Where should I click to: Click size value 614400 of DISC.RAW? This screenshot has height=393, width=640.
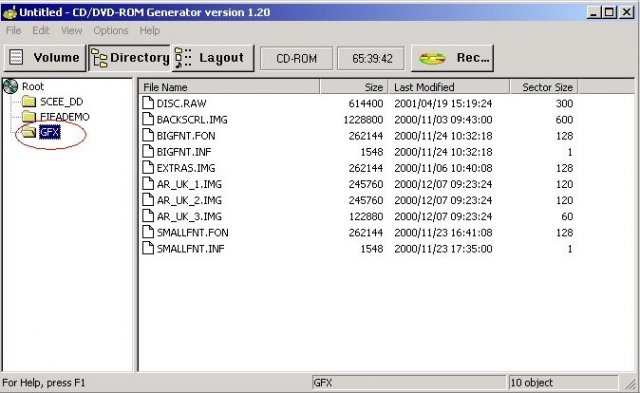(x=366, y=104)
